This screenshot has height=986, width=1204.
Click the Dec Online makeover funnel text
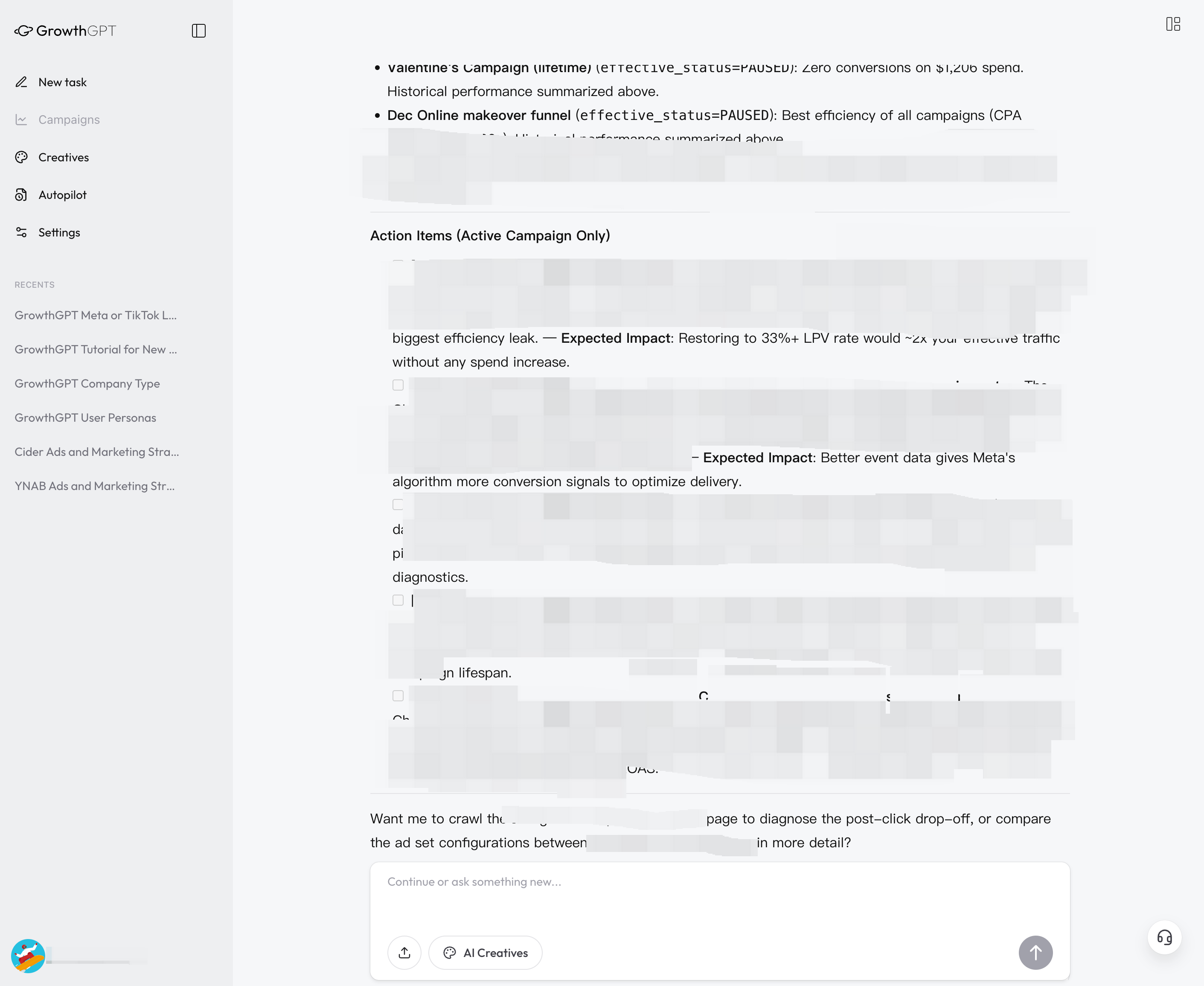[x=479, y=115]
